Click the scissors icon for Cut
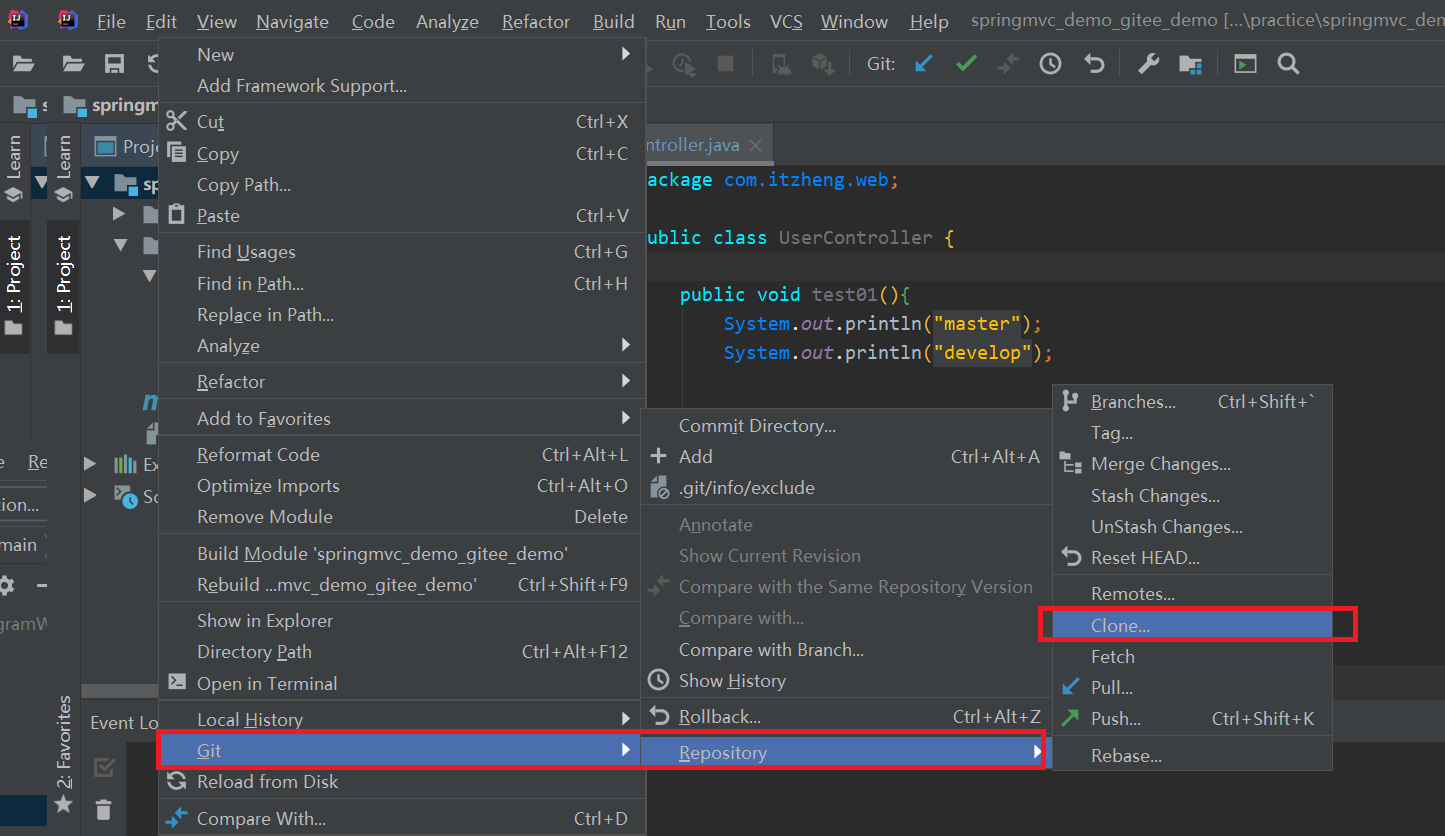Viewport: 1445px width, 836px height. point(177,121)
